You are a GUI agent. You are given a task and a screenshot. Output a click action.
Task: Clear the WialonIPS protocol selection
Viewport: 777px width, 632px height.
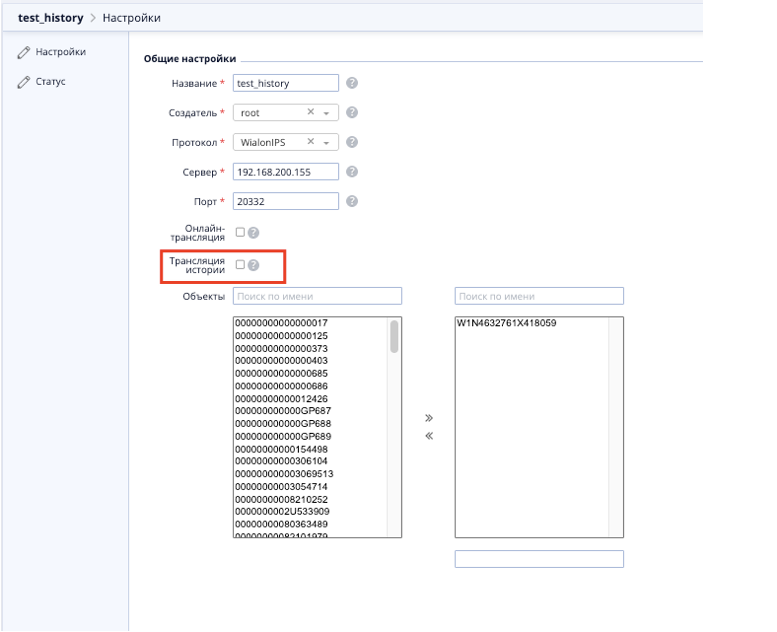(x=310, y=142)
